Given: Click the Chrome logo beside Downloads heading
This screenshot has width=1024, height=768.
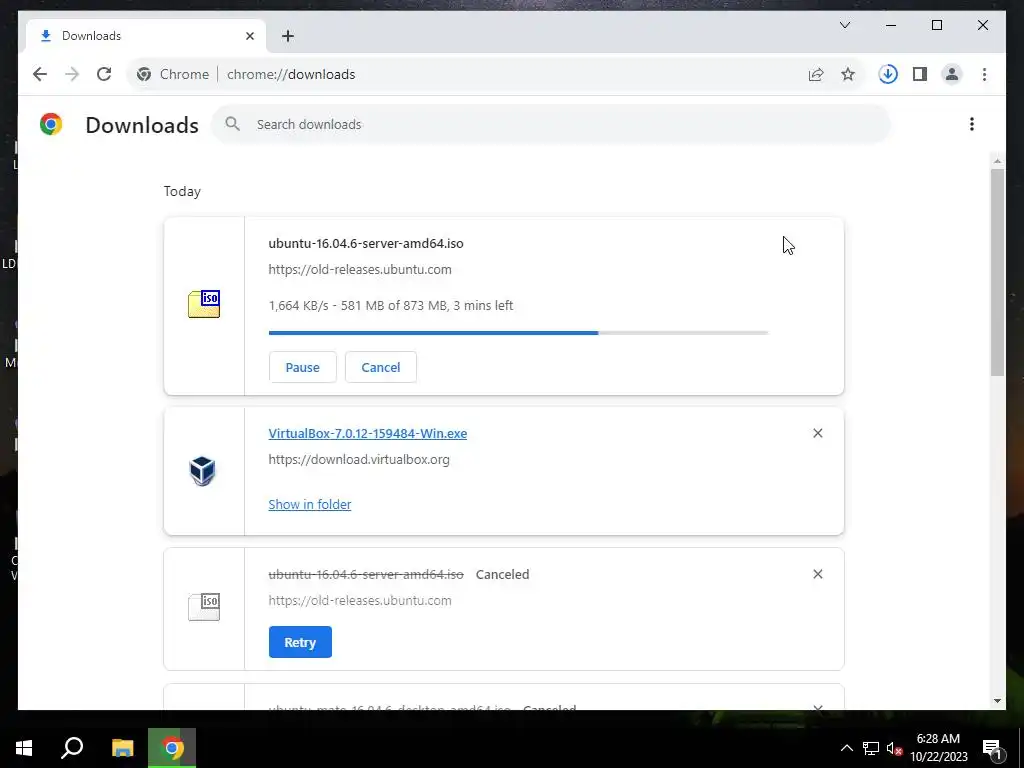Looking at the screenshot, I should (x=51, y=124).
